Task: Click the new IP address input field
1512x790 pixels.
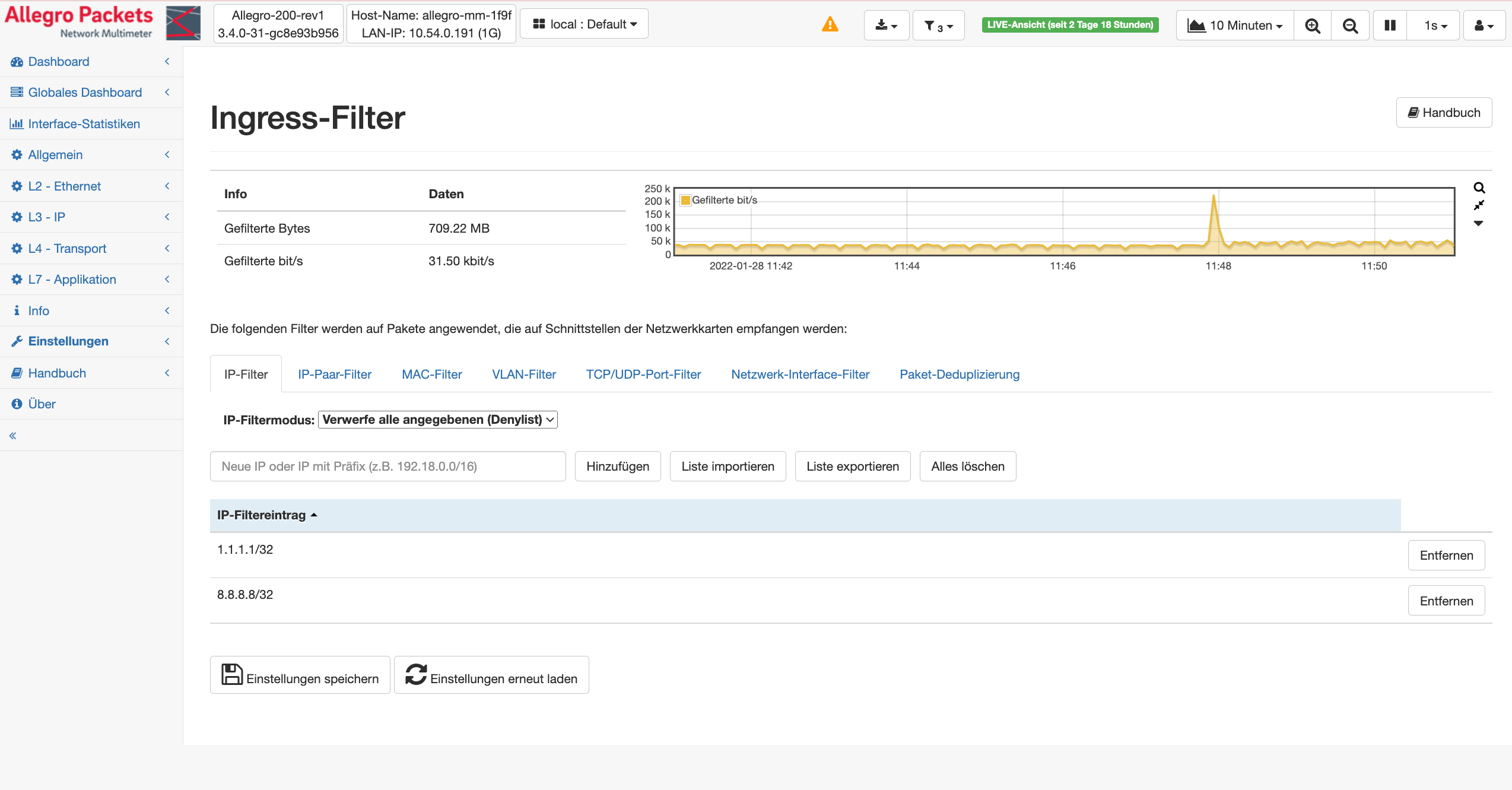Action: [387, 467]
